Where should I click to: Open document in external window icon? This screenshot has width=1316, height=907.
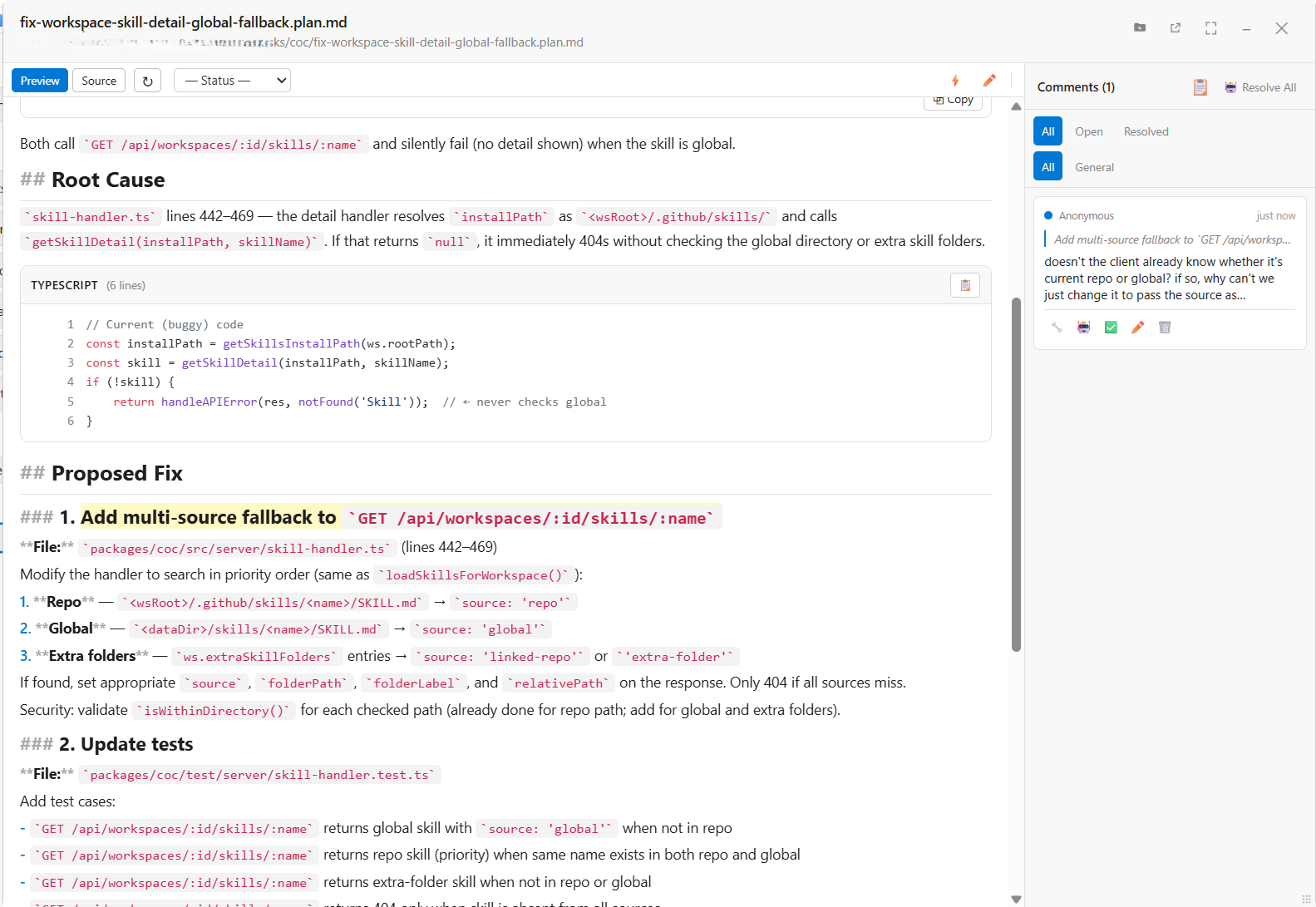(x=1176, y=28)
